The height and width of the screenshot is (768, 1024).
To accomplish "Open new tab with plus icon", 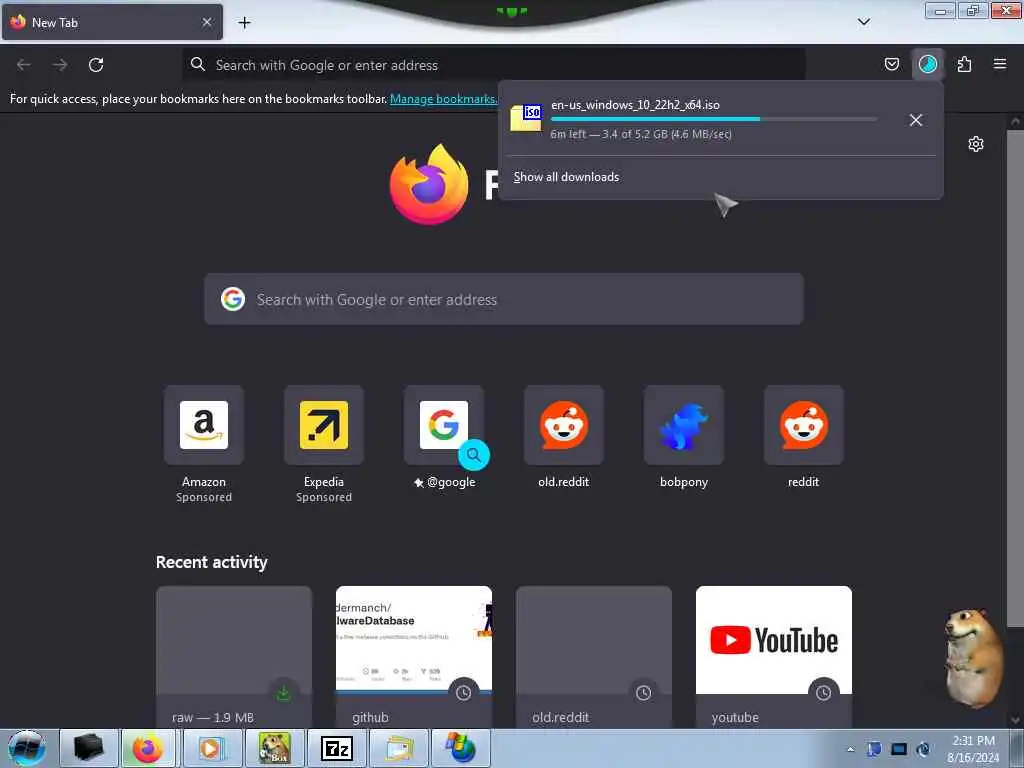I will 244,23.
